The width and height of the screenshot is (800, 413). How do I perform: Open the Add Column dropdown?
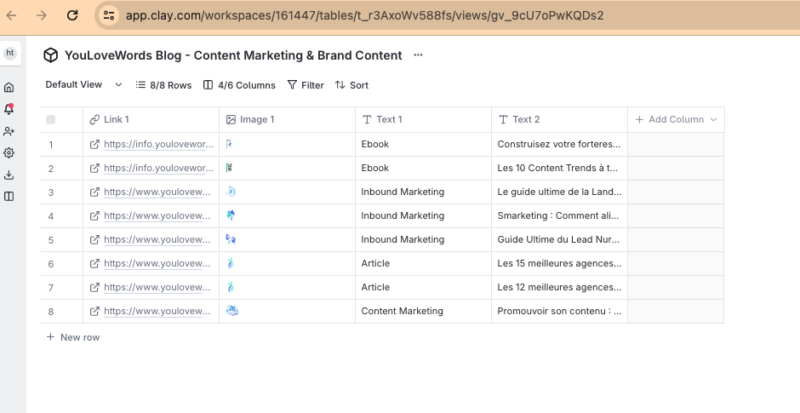click(x=676, y=119)
